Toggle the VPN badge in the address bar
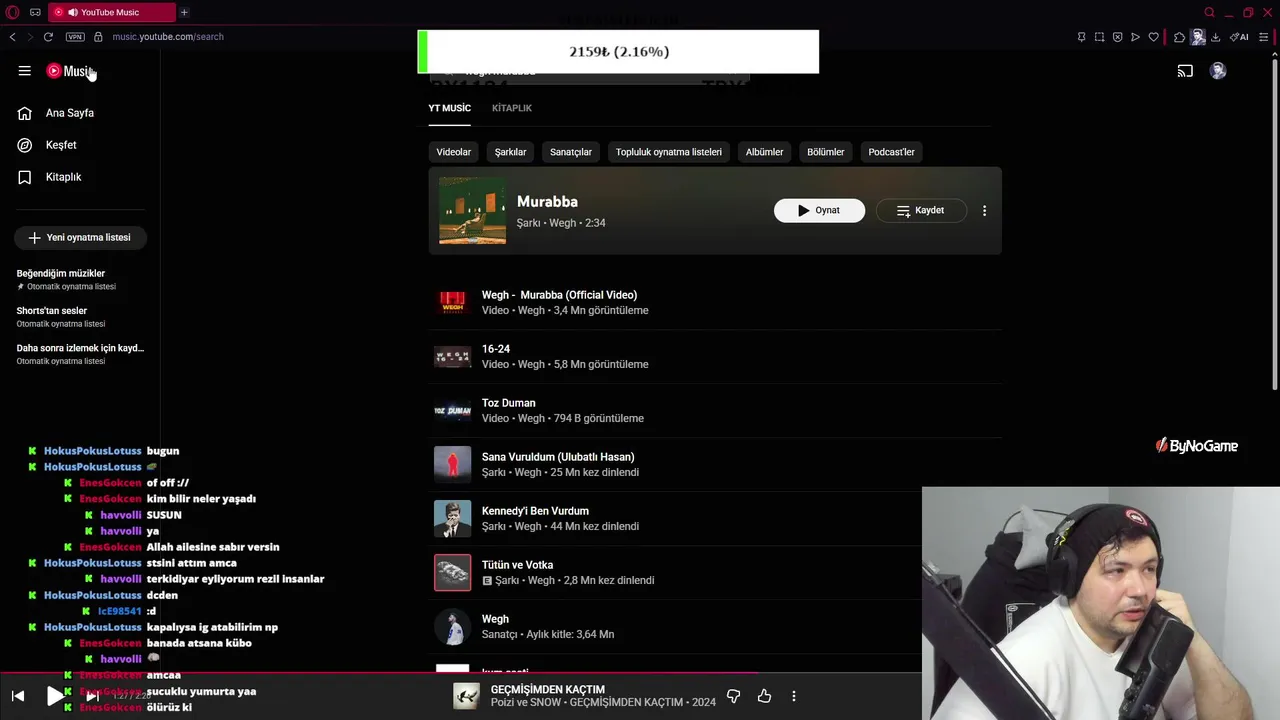 coord(75,37)
